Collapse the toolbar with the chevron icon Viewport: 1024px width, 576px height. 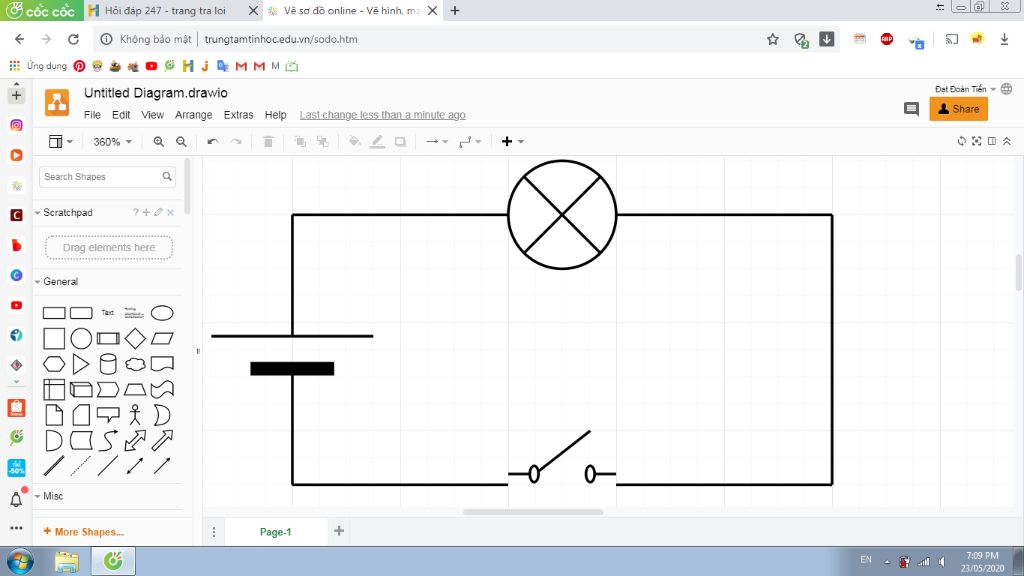(x=1006, y=141)
